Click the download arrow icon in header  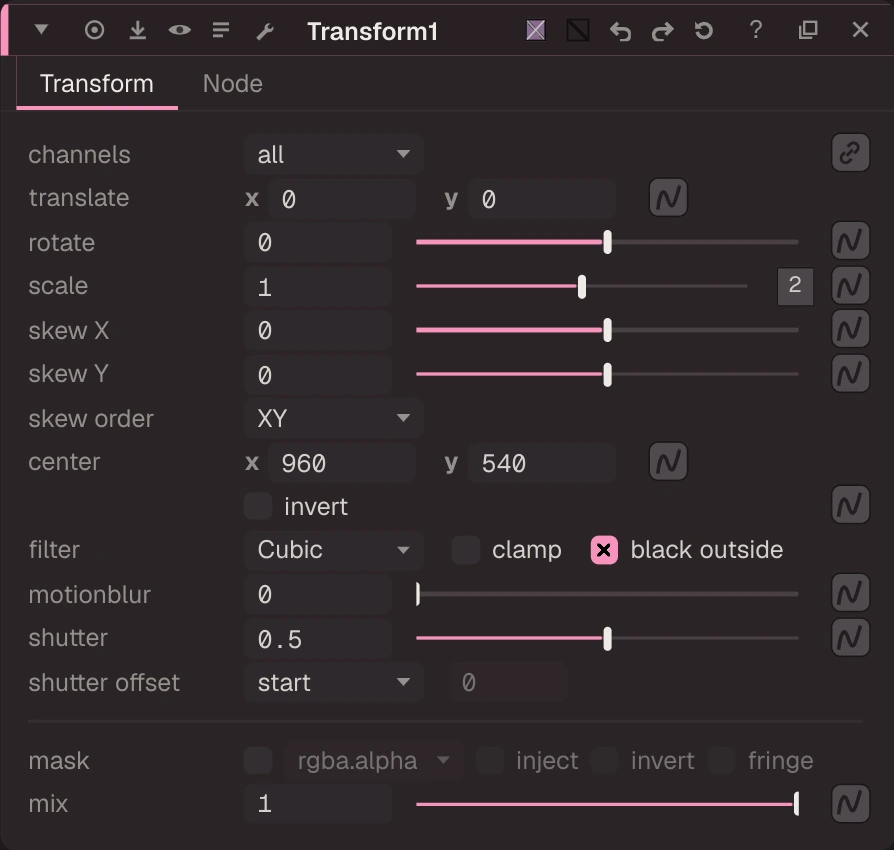pos(137,30)
